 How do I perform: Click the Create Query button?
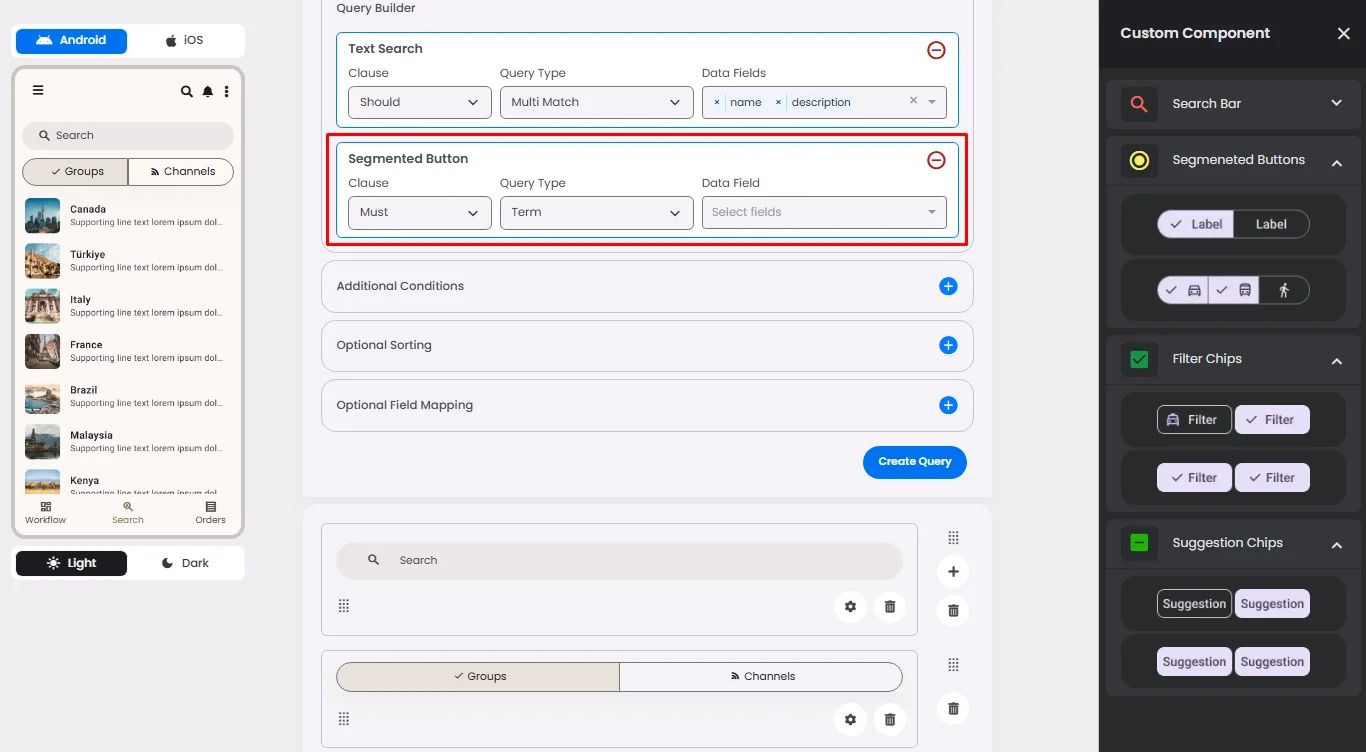[914, 462]
